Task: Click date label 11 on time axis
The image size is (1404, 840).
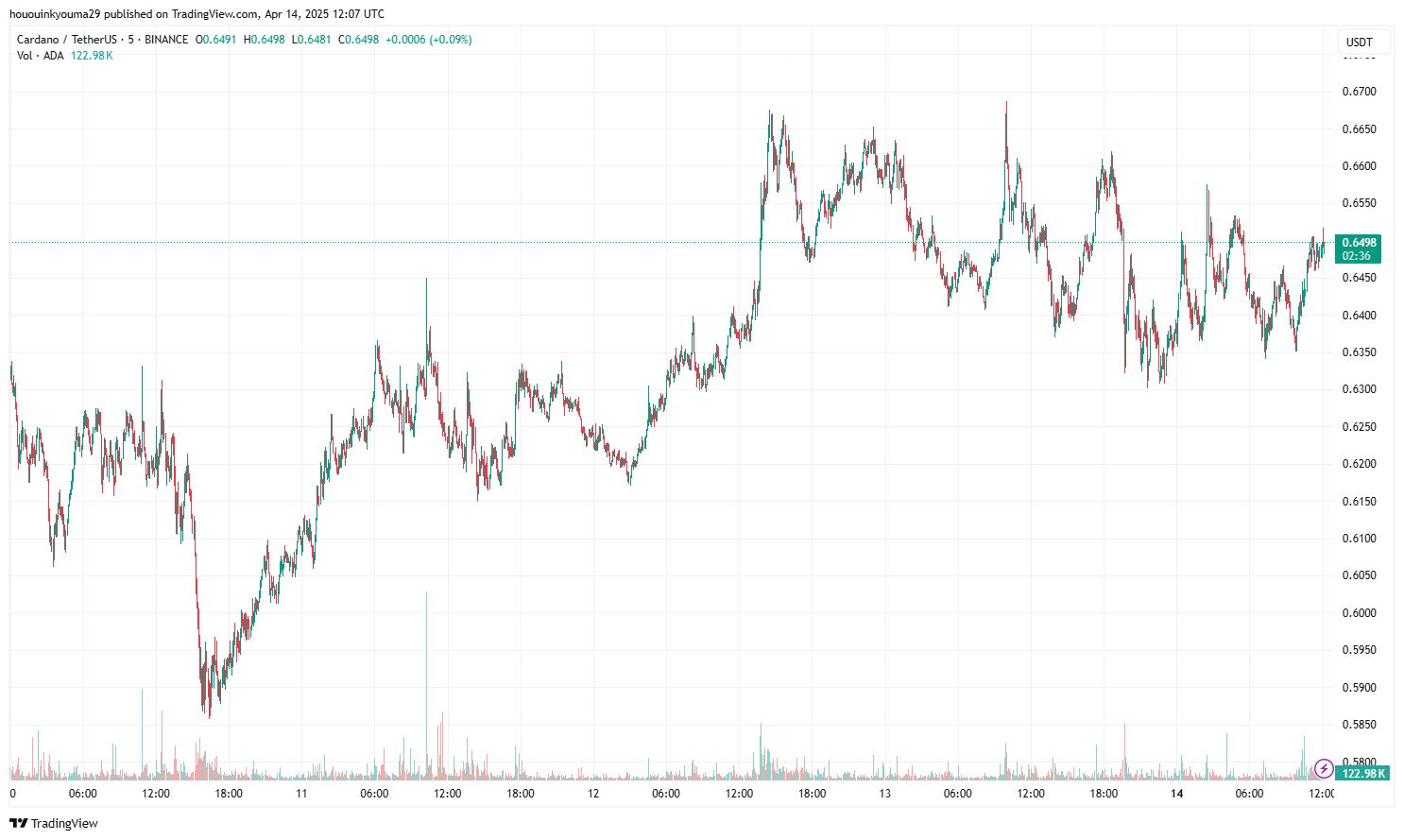Action: click(301, 794)
